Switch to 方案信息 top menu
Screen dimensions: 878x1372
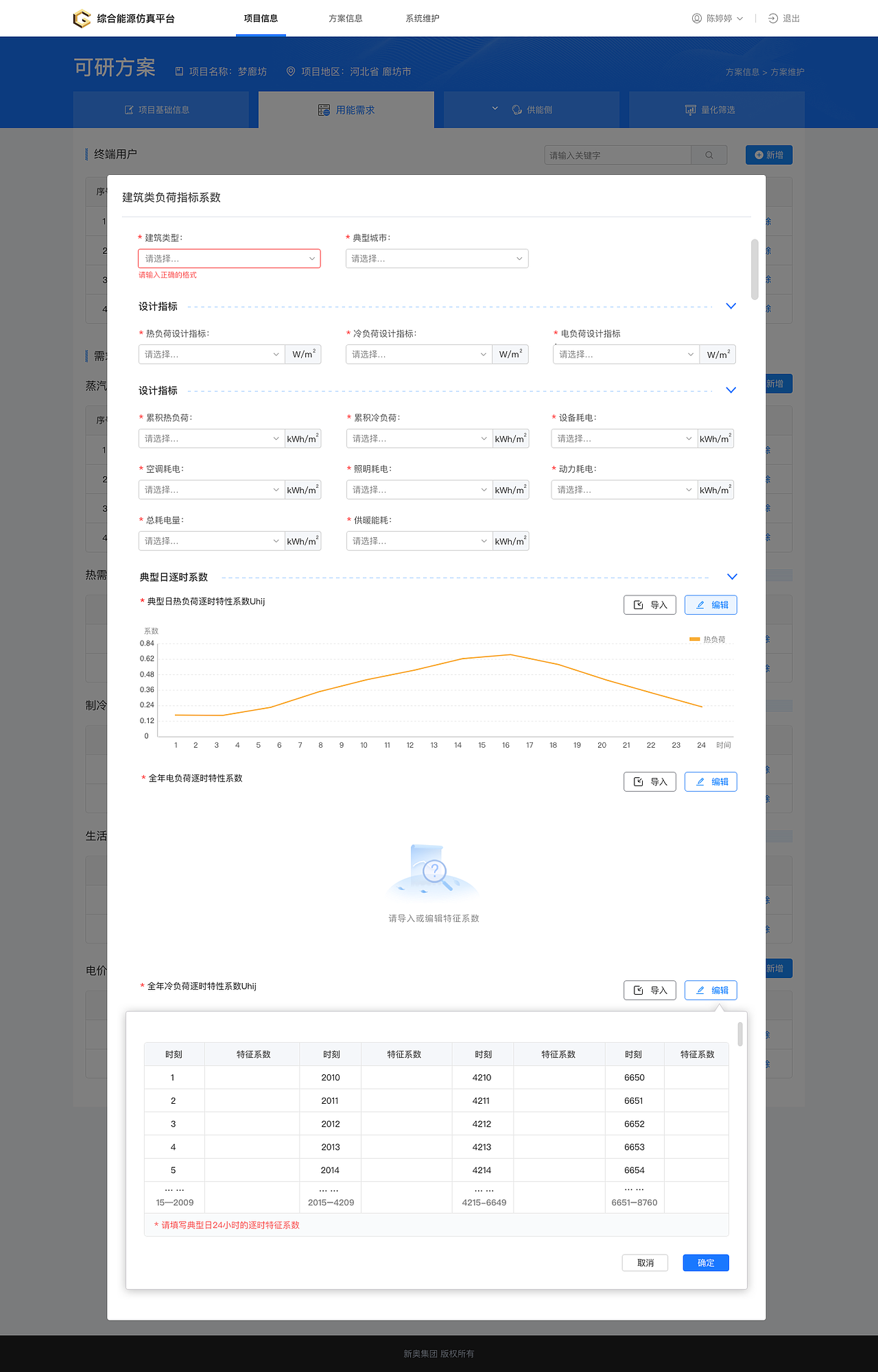346,19
